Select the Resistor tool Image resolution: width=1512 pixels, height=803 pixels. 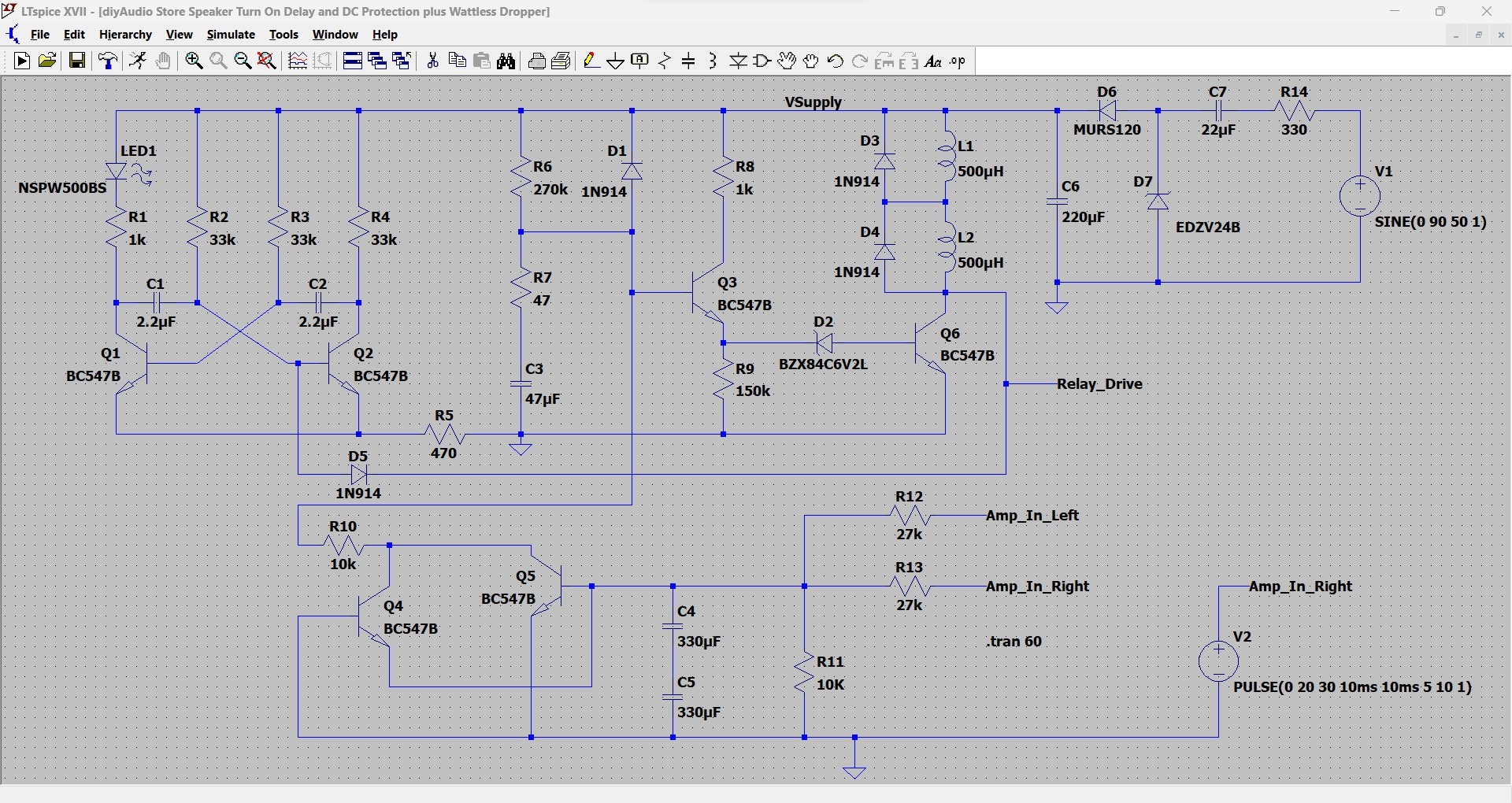point(665,61)
